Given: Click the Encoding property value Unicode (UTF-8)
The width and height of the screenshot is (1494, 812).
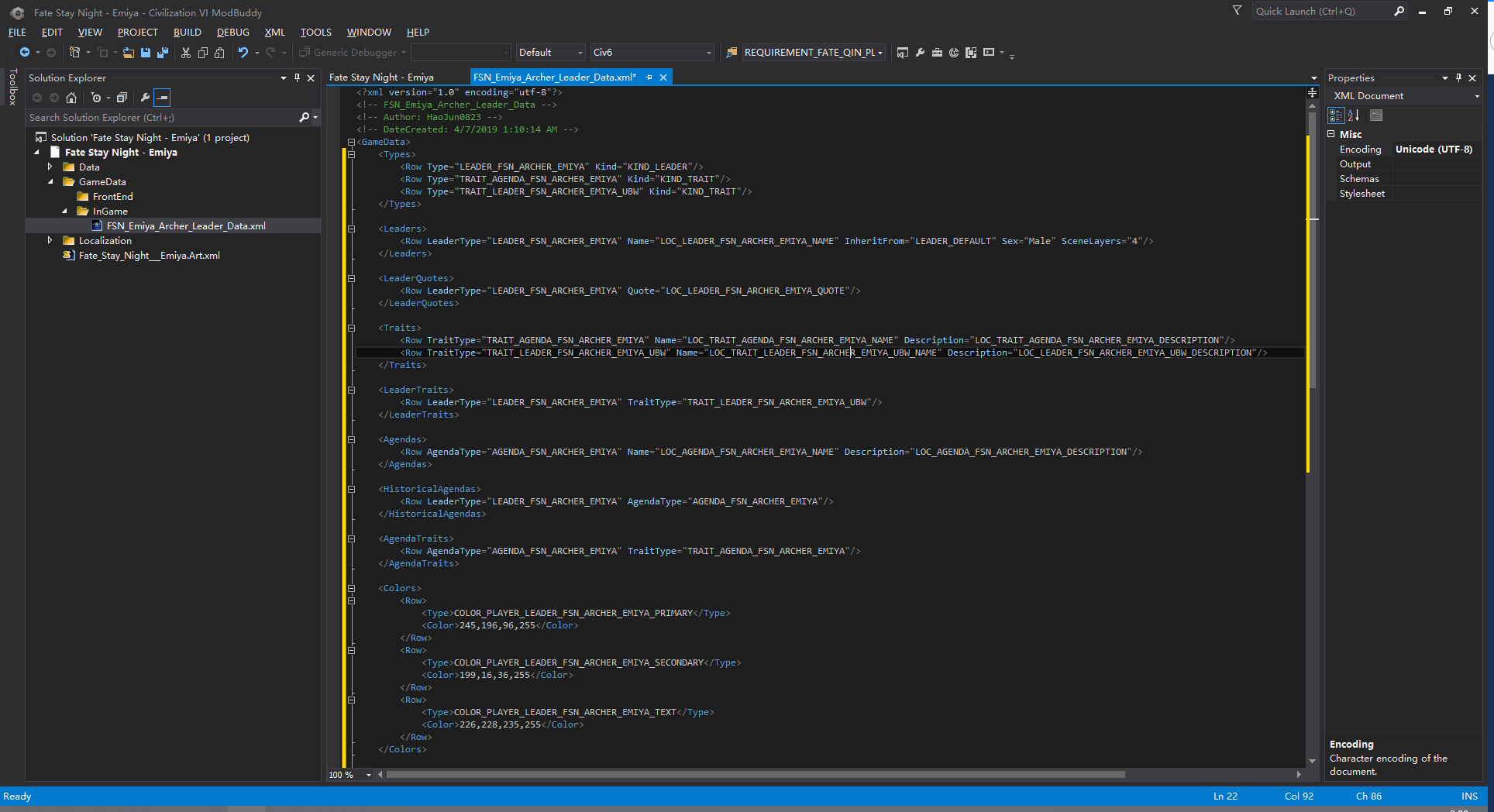Looking at the screenshot, I should tap(1434, 150).
